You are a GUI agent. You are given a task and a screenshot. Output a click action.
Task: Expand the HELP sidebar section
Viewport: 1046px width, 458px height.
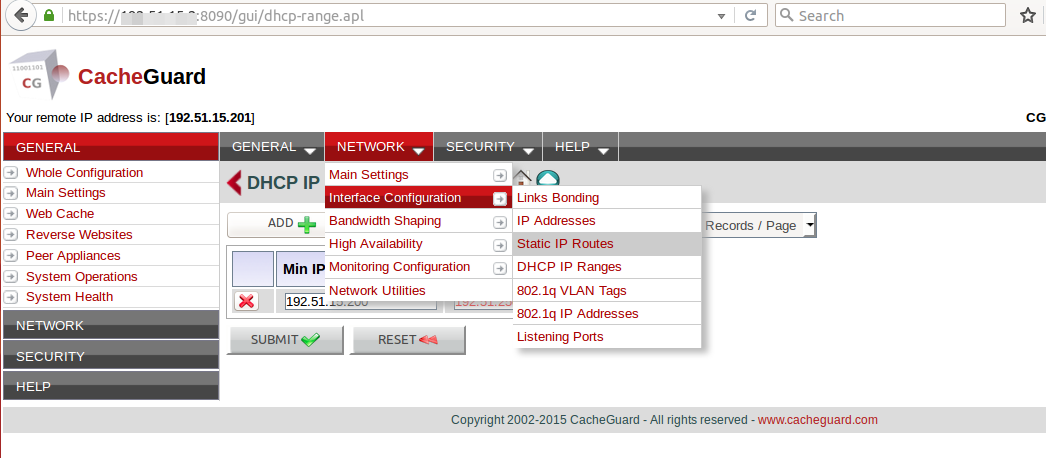pos(111,385)
